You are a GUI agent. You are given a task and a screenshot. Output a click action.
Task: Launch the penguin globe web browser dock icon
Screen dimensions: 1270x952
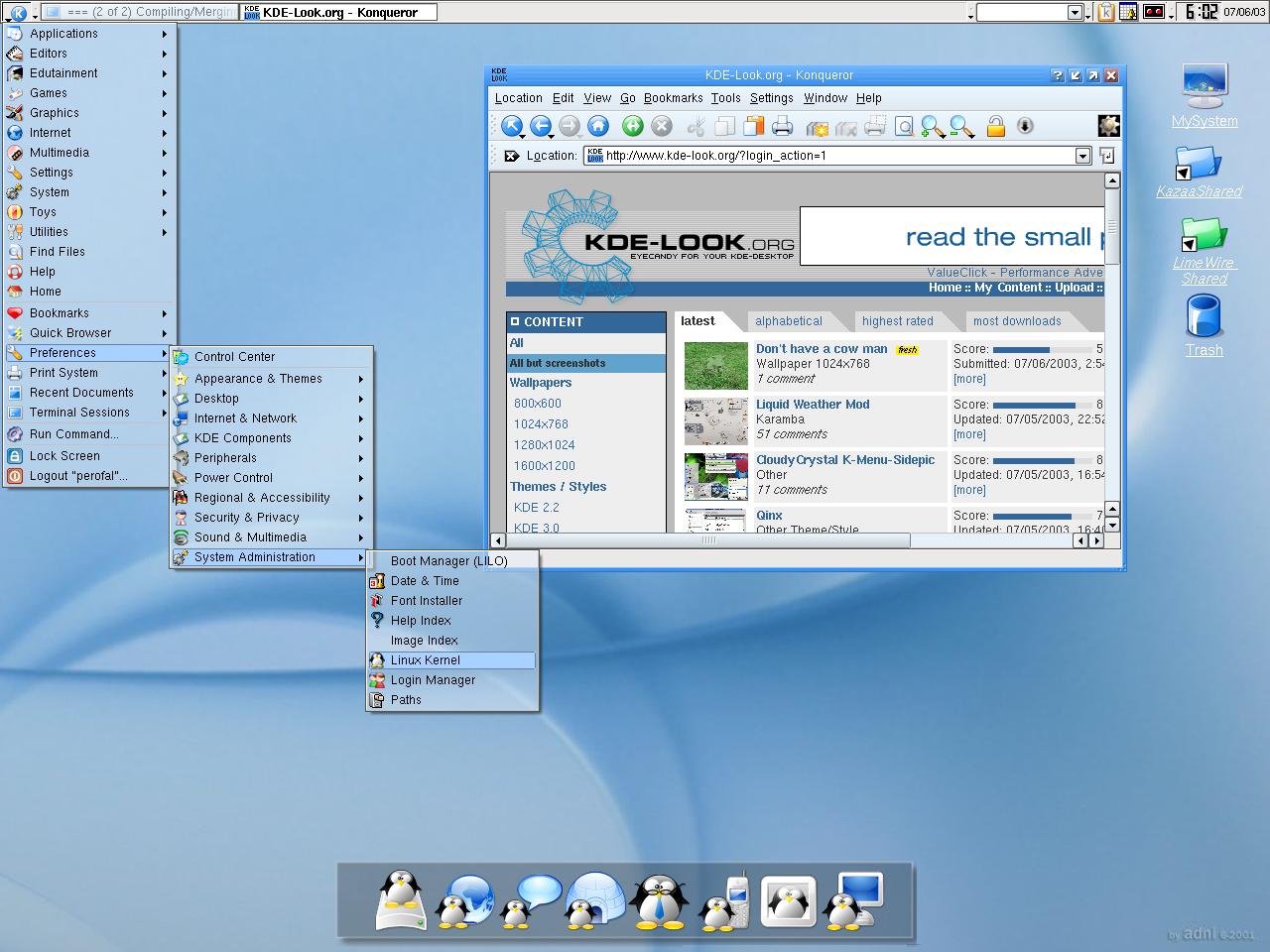coord(465,899)
